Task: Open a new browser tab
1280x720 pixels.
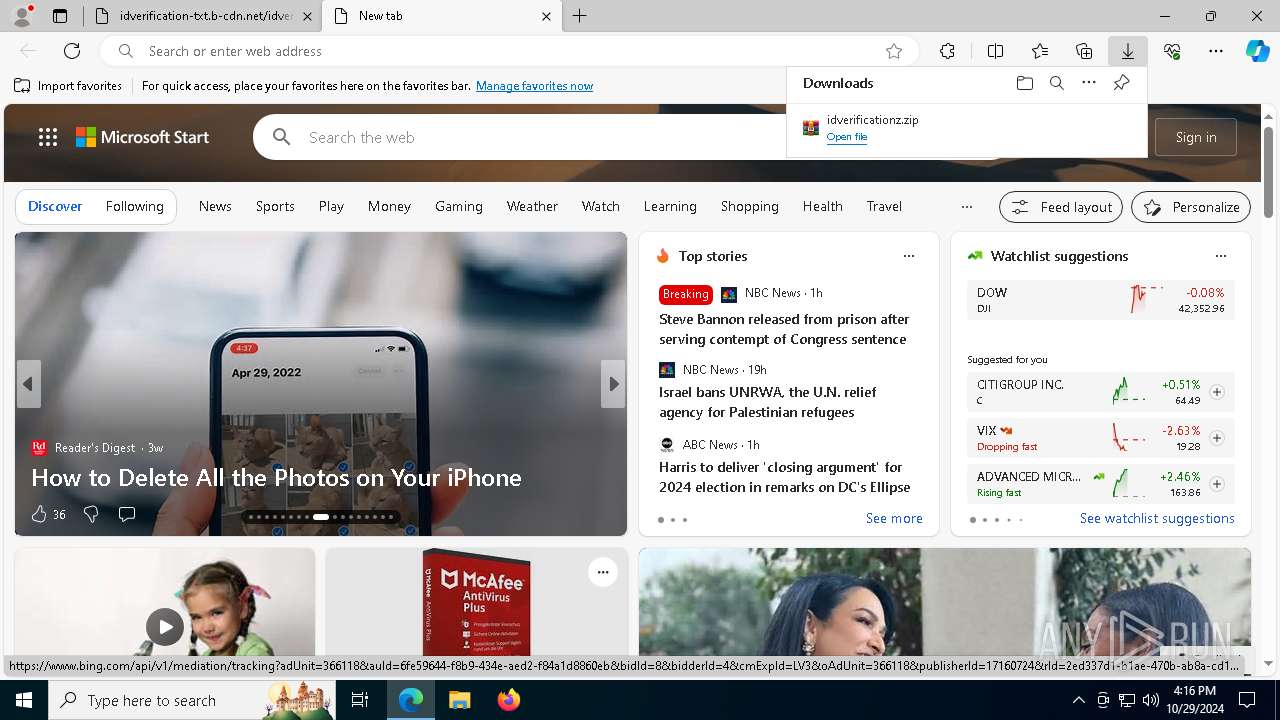Action: coord(580,16)
